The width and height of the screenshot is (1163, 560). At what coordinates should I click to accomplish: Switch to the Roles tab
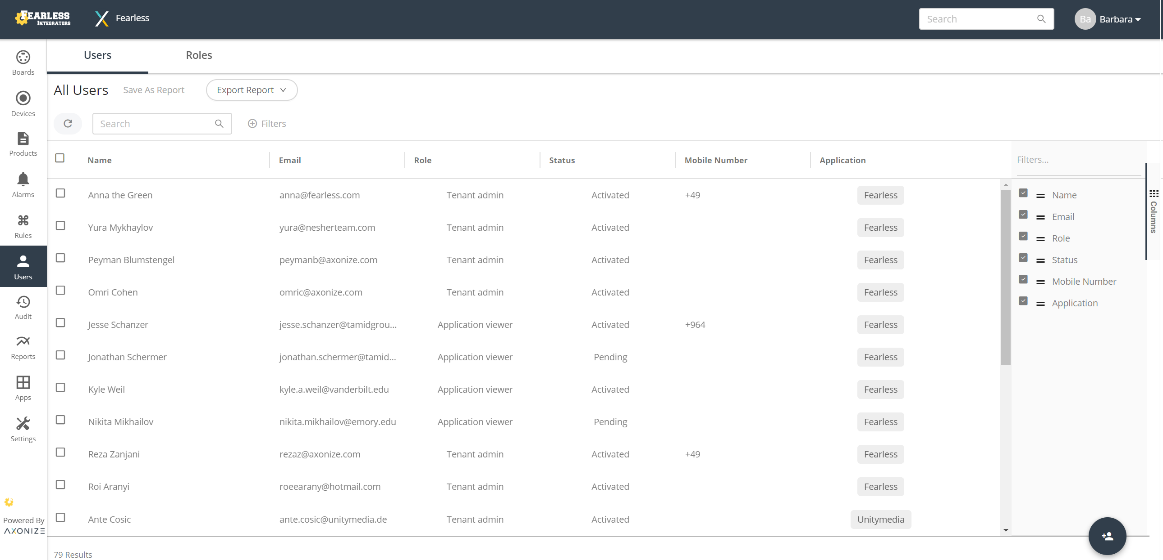(x=199, y=56)
